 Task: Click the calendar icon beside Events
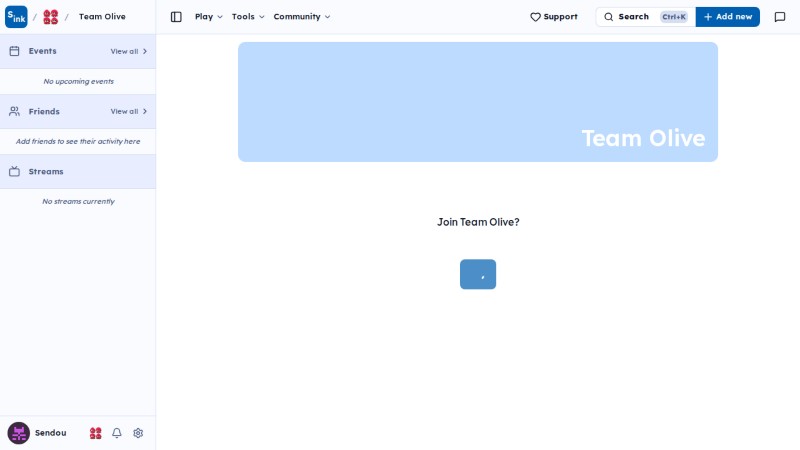(x=14, y=51)
